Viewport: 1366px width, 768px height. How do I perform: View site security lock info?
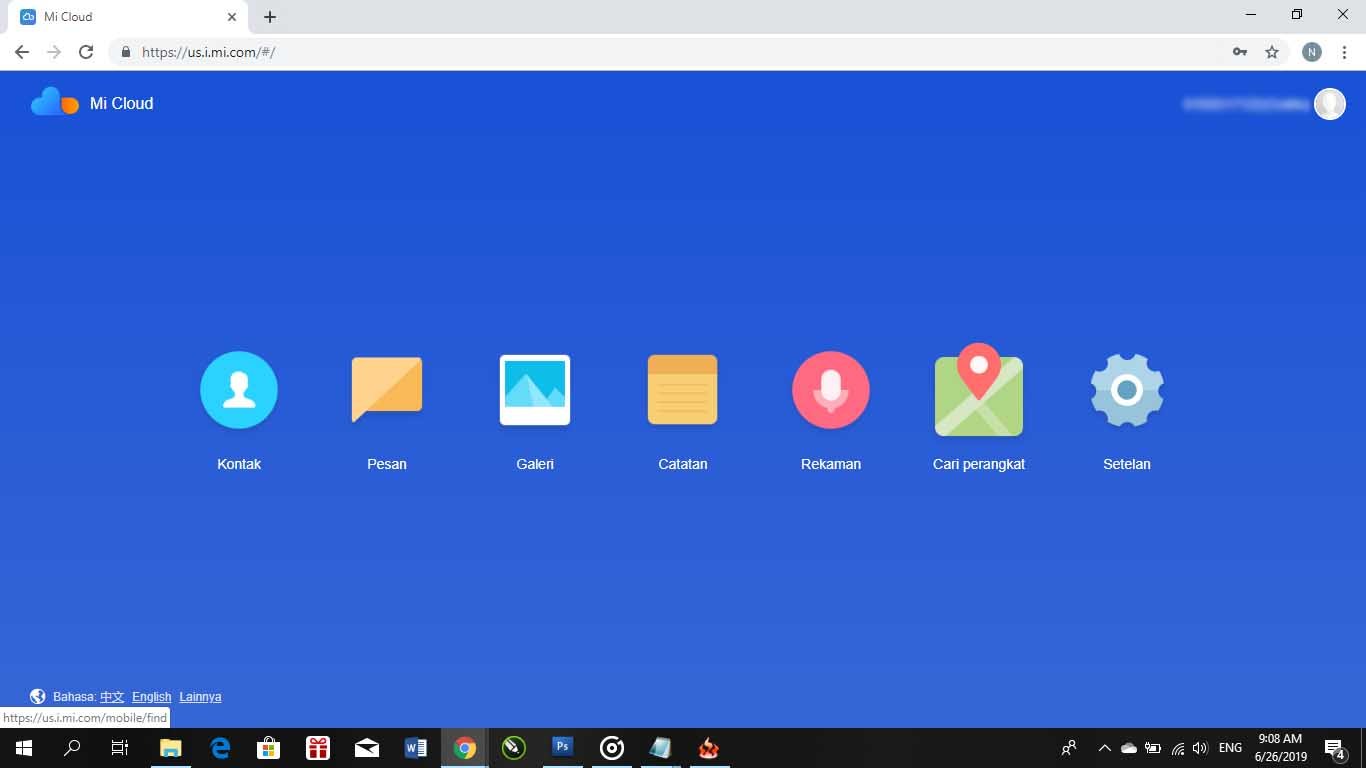click(126, 52)
